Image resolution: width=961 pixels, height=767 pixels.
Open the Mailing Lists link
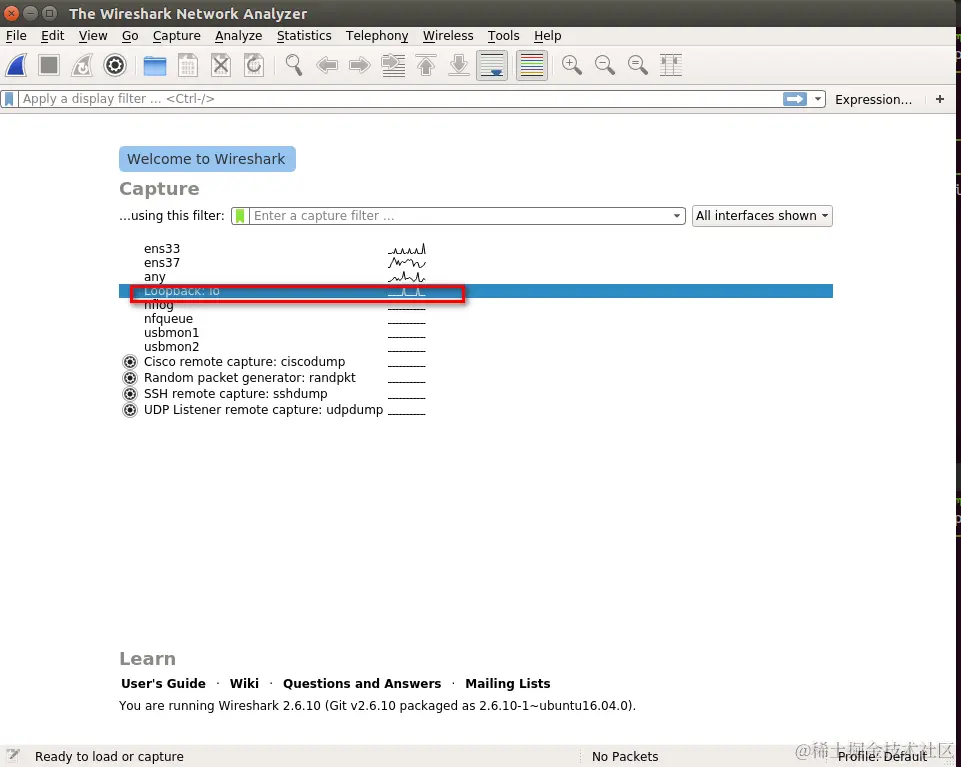pyautogui.click(x=507, y=684)
